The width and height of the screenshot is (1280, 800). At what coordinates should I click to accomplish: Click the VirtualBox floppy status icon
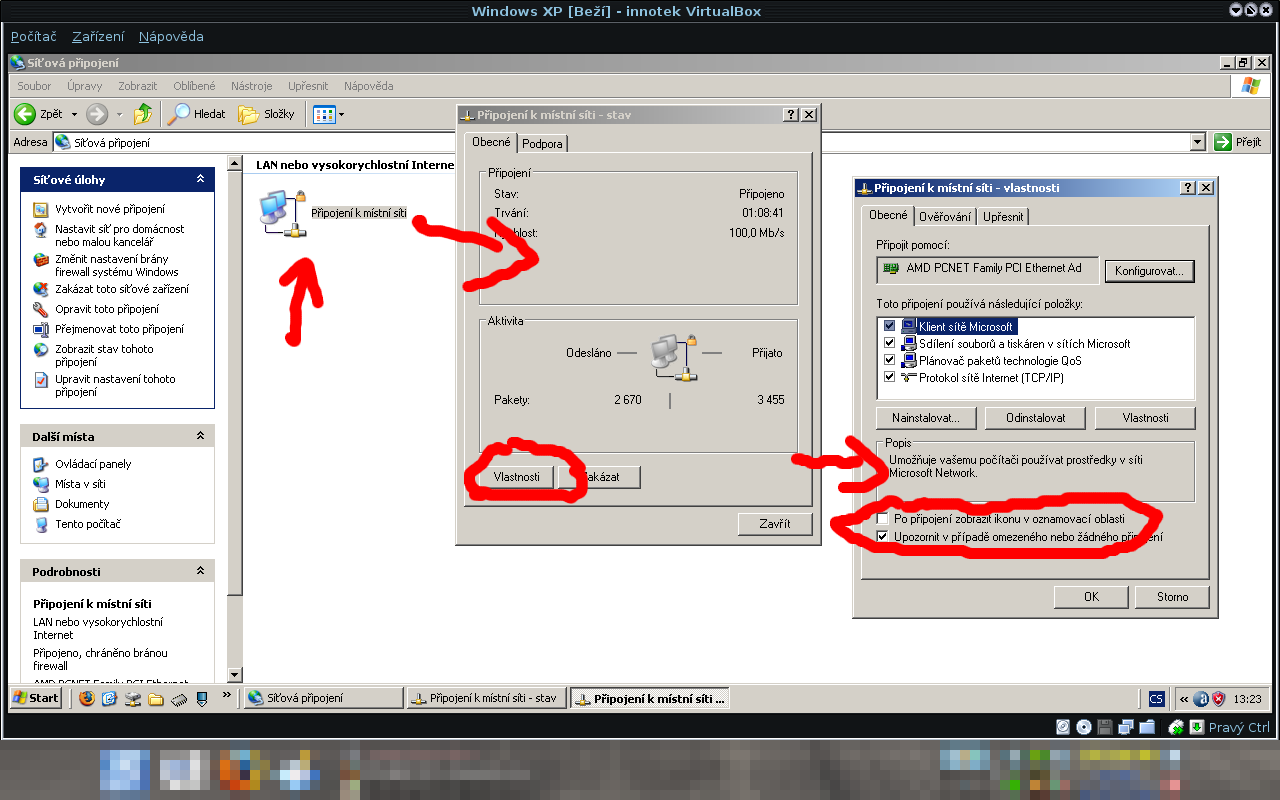(1105, 727)
